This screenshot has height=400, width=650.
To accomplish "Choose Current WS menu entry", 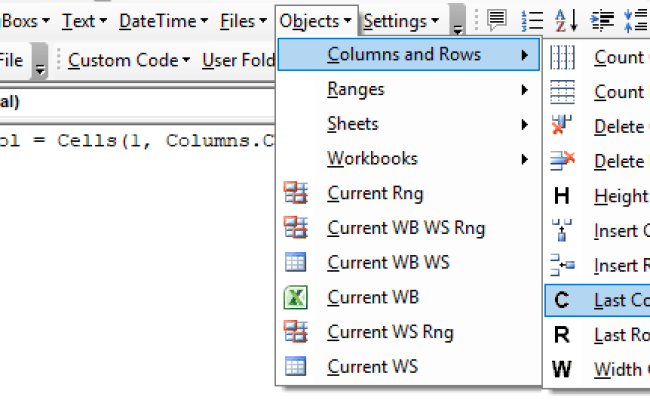I will click(409, 367).
